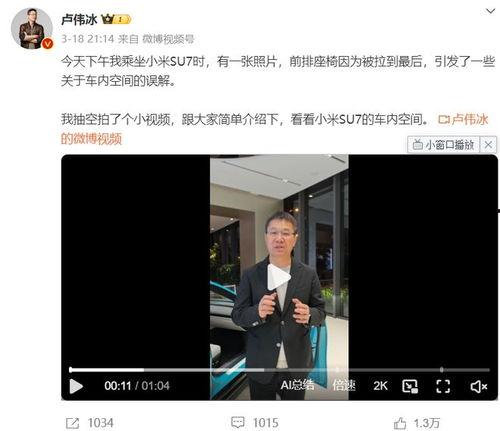500x431 pixels.
Task: Click the AI总结 summary button
Action: tap(297, 385)
